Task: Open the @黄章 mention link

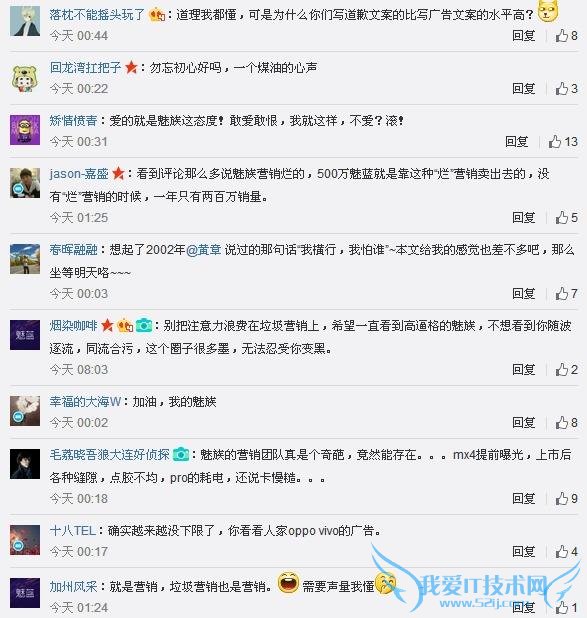Action: [x=203, y=249]
